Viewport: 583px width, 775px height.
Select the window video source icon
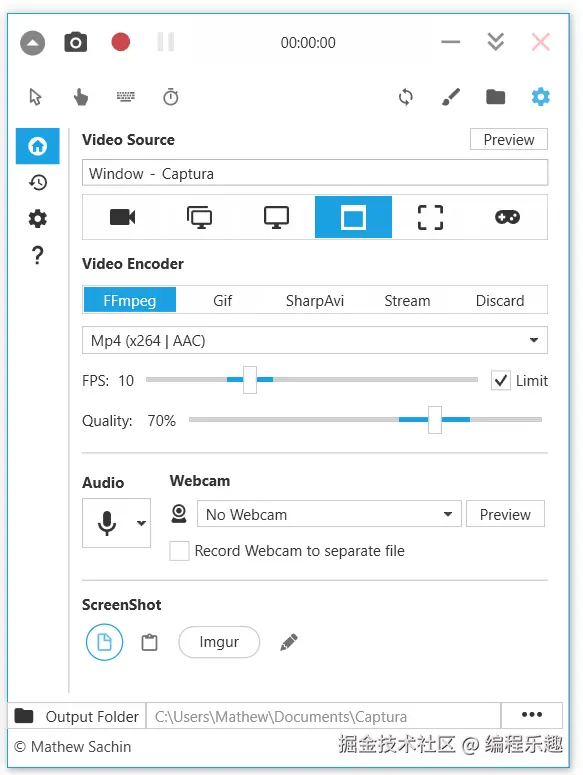(x=353, y=217)
